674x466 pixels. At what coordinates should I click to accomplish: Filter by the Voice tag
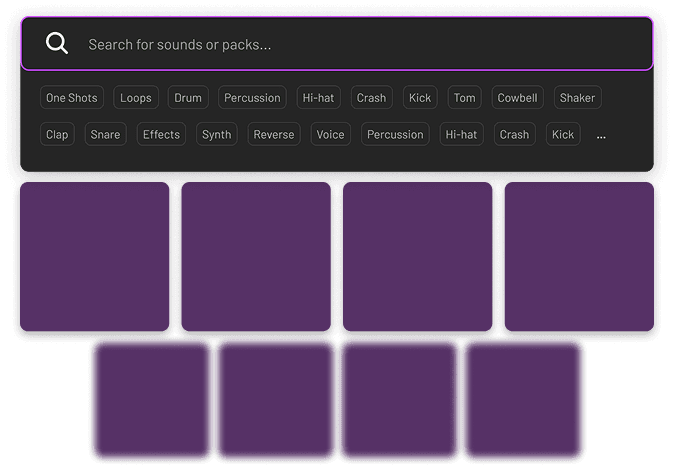pos(330,134)
